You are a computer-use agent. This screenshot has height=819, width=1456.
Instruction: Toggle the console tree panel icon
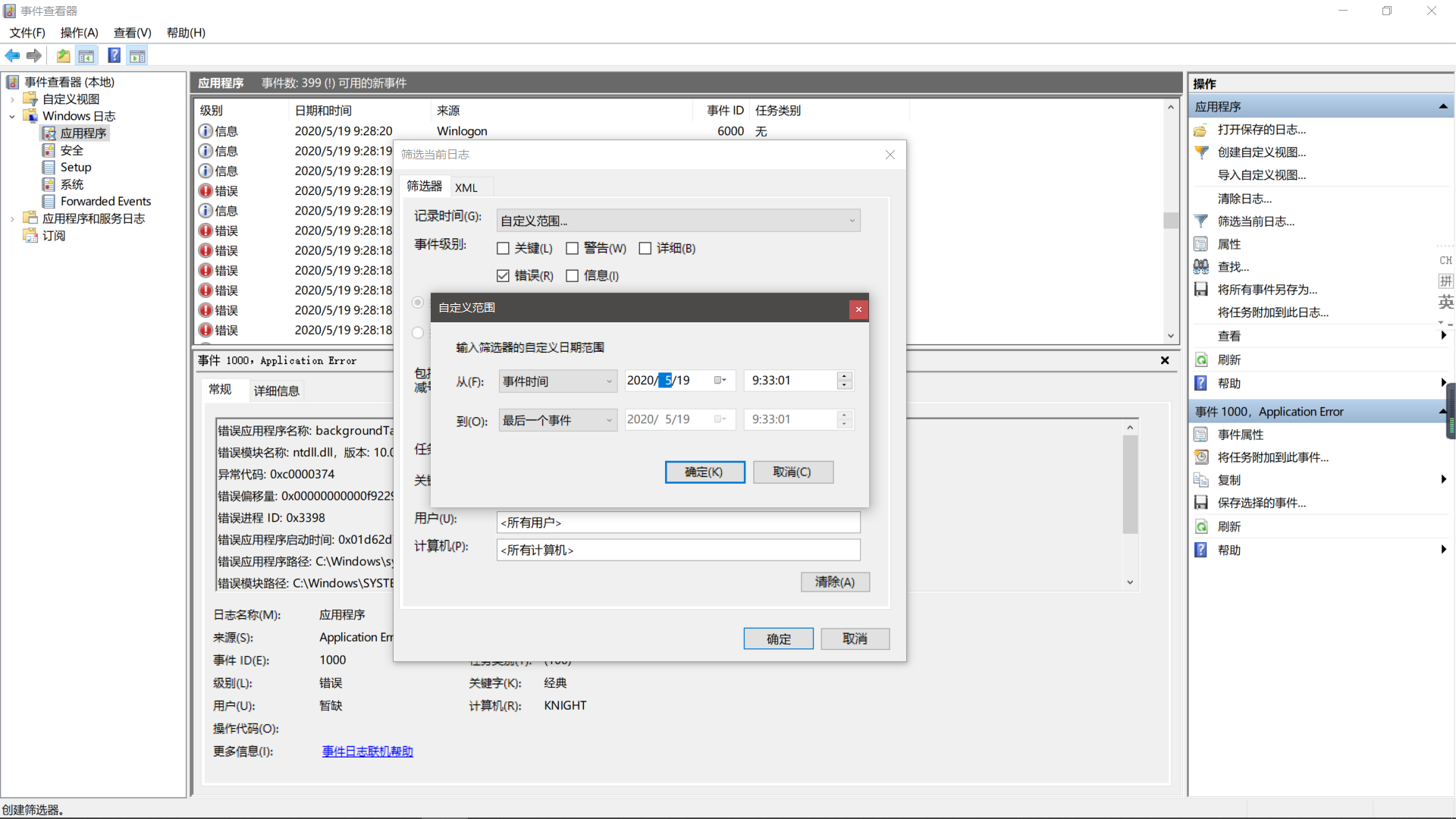86,55
